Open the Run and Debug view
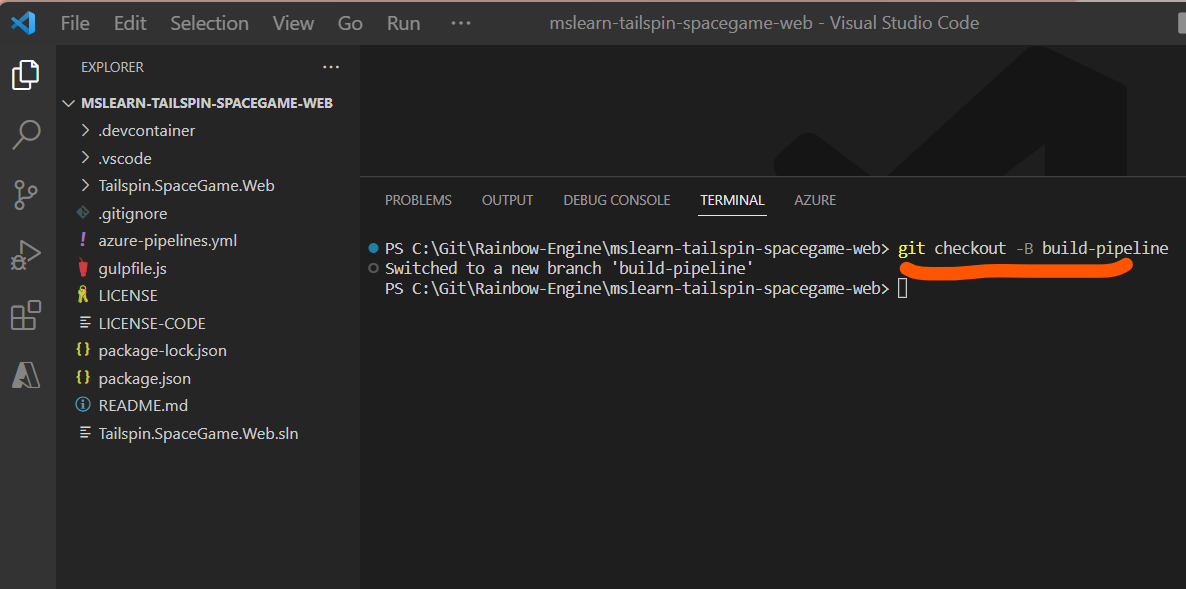 click(25, 255)
